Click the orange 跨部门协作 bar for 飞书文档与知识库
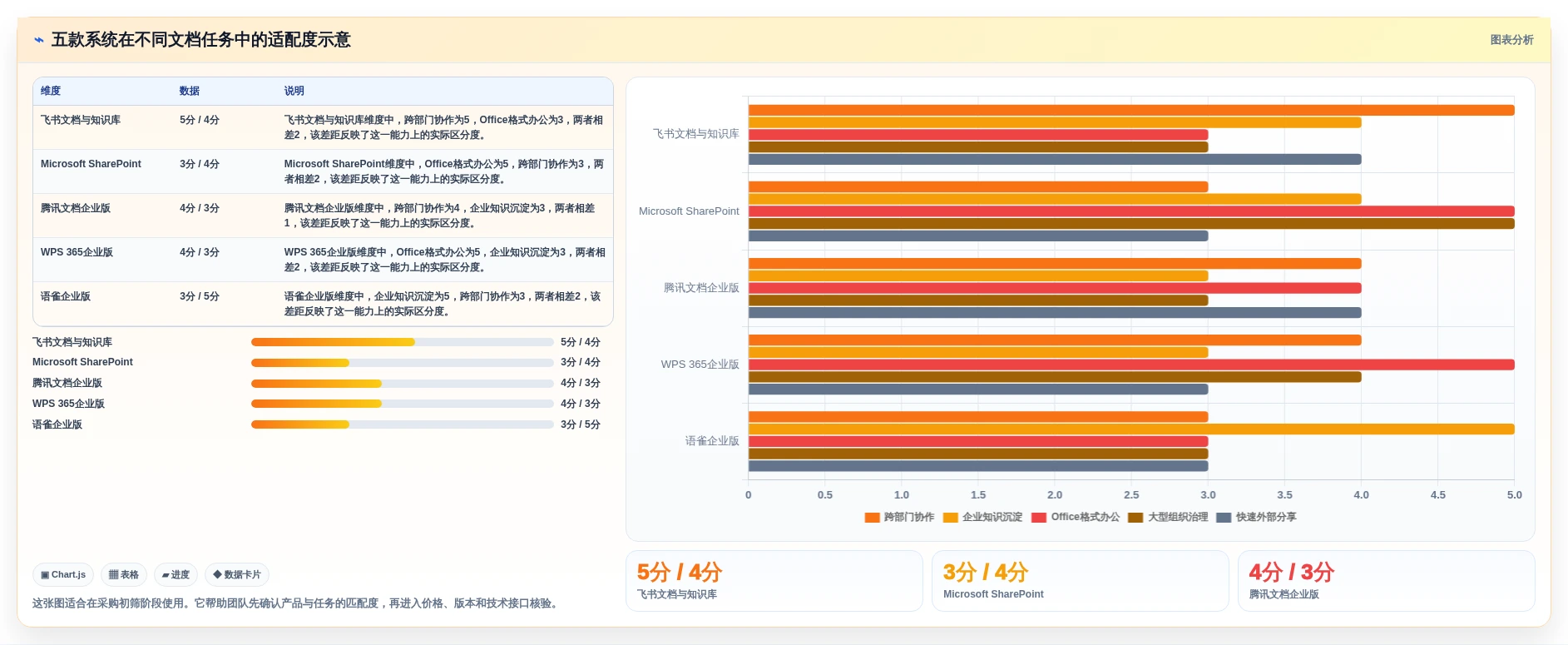 click(x=1131, y=110)
